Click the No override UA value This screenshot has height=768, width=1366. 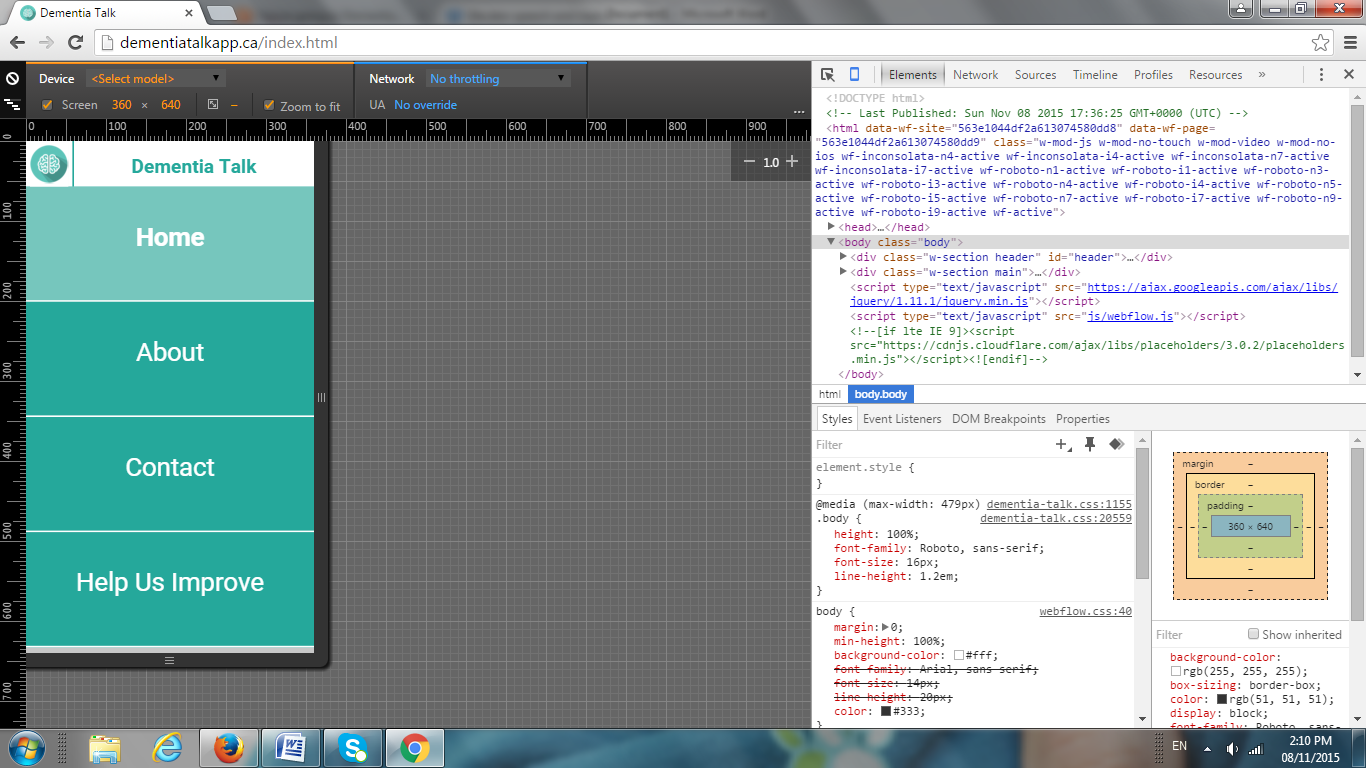coord(425,105)
